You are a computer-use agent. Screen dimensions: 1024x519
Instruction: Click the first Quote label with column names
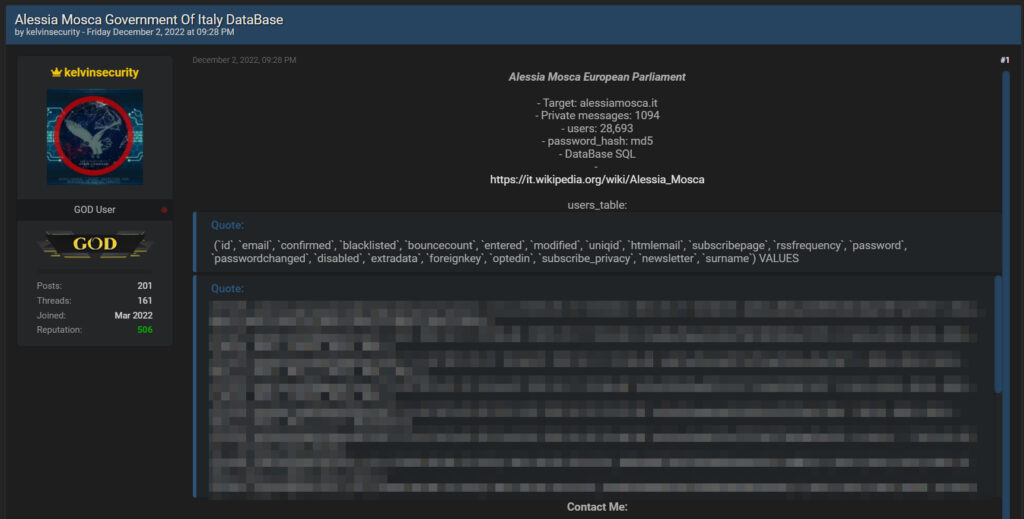pos(227,225)
